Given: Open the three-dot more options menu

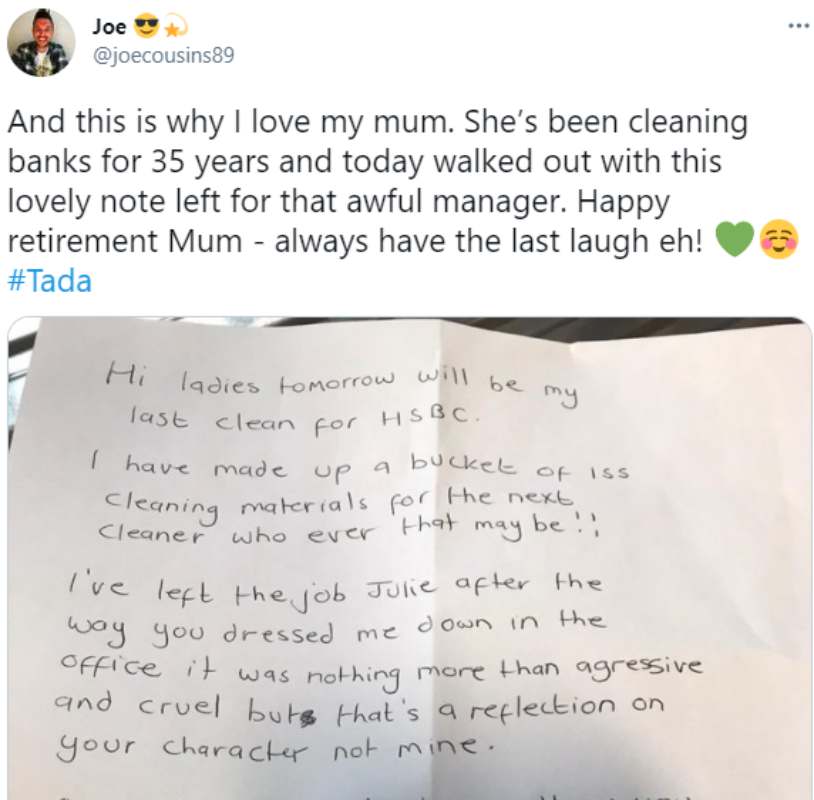Looking at the screenshot, I should (798, 25).
